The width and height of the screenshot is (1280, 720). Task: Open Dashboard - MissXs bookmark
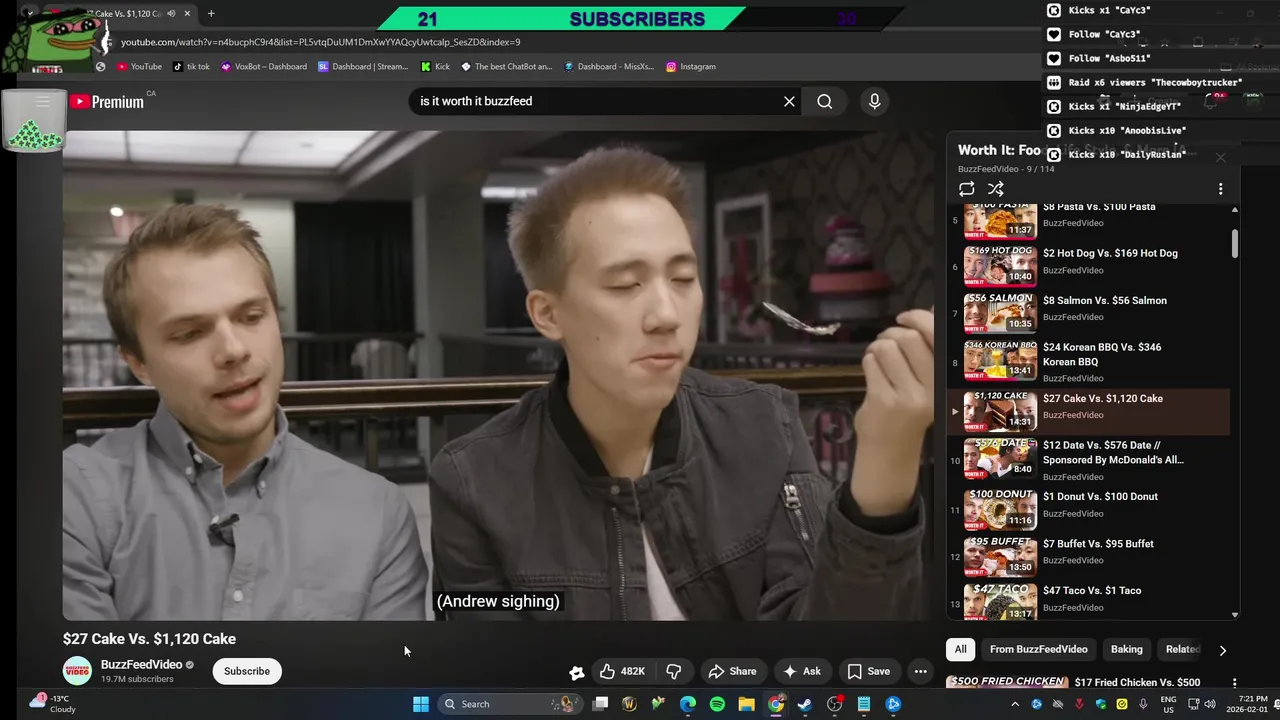[608, 66]
